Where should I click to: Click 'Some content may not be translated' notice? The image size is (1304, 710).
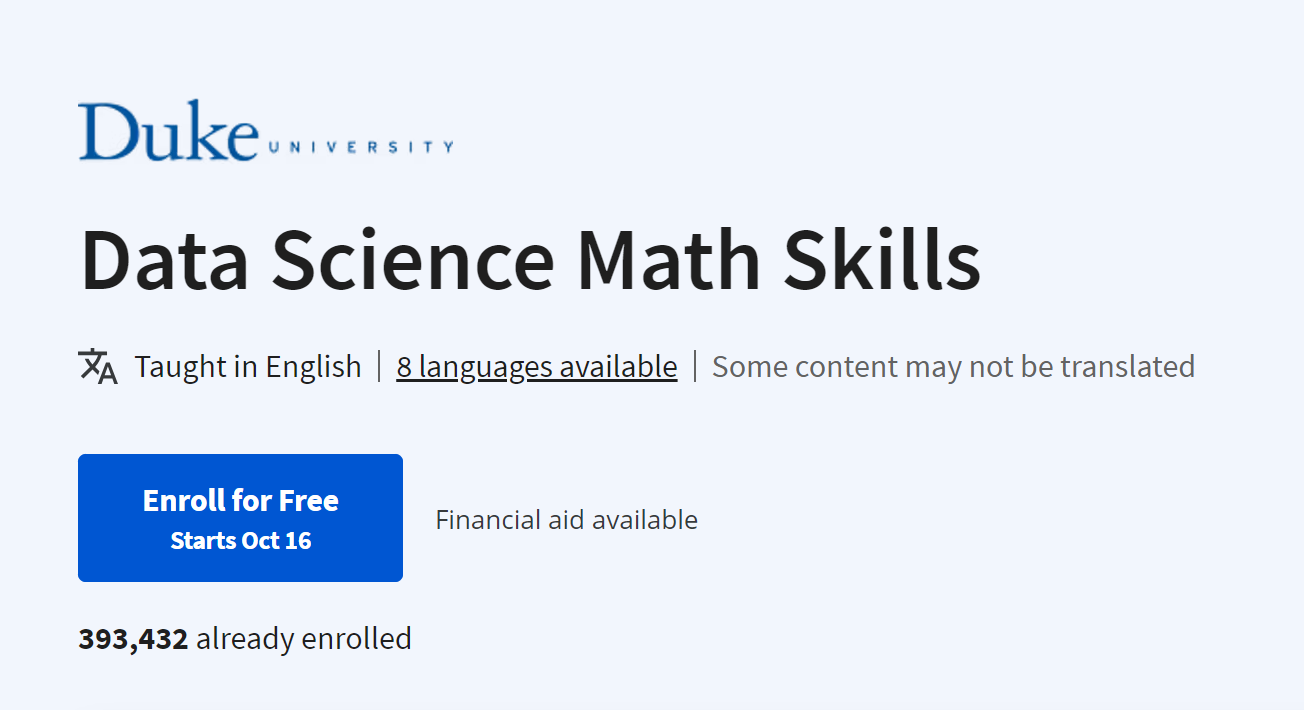tap(953, 366)
